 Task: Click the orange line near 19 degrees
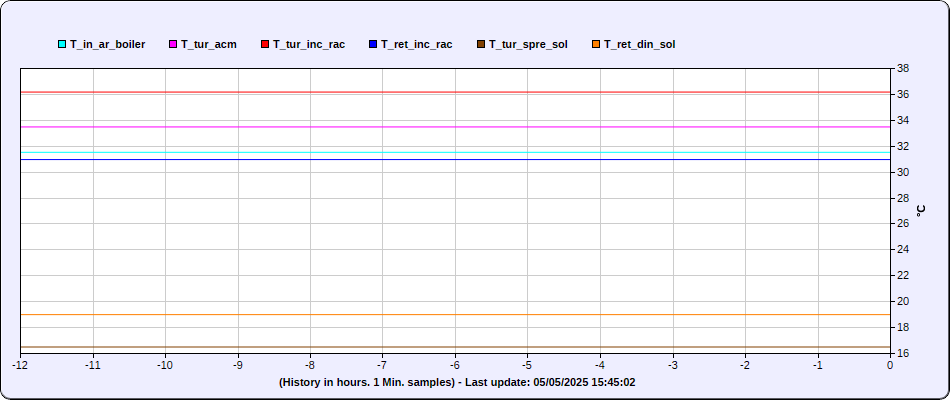tap(455, 315)
